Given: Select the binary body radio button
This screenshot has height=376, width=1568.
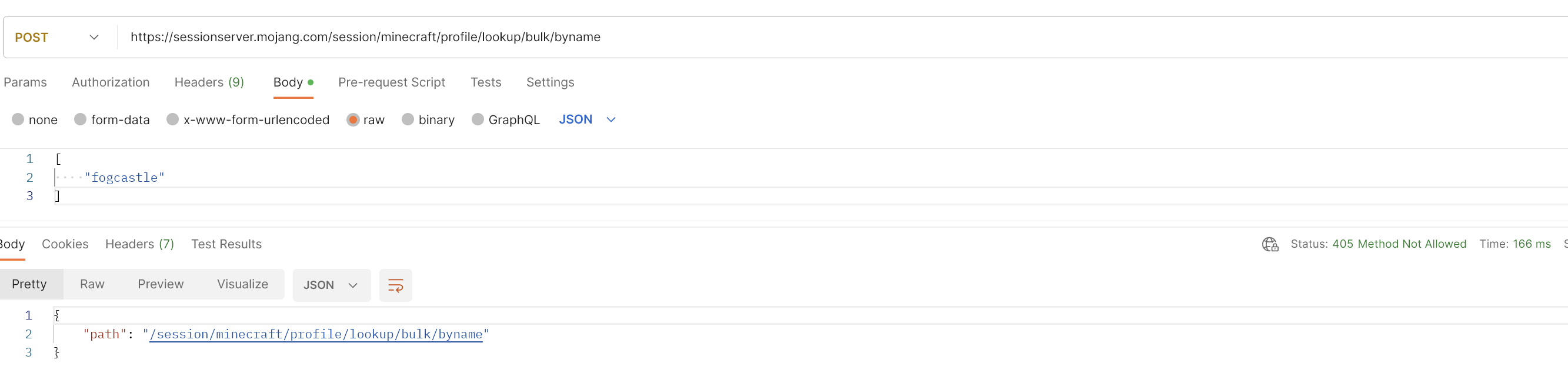Looking at the screenshot, I should [408, 119].
